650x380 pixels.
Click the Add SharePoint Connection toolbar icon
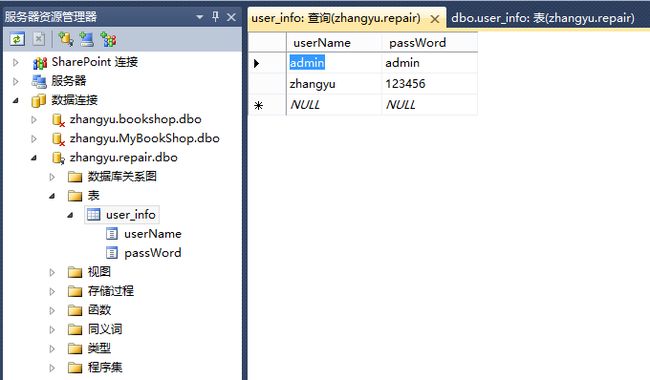click(x=108, y=39)
